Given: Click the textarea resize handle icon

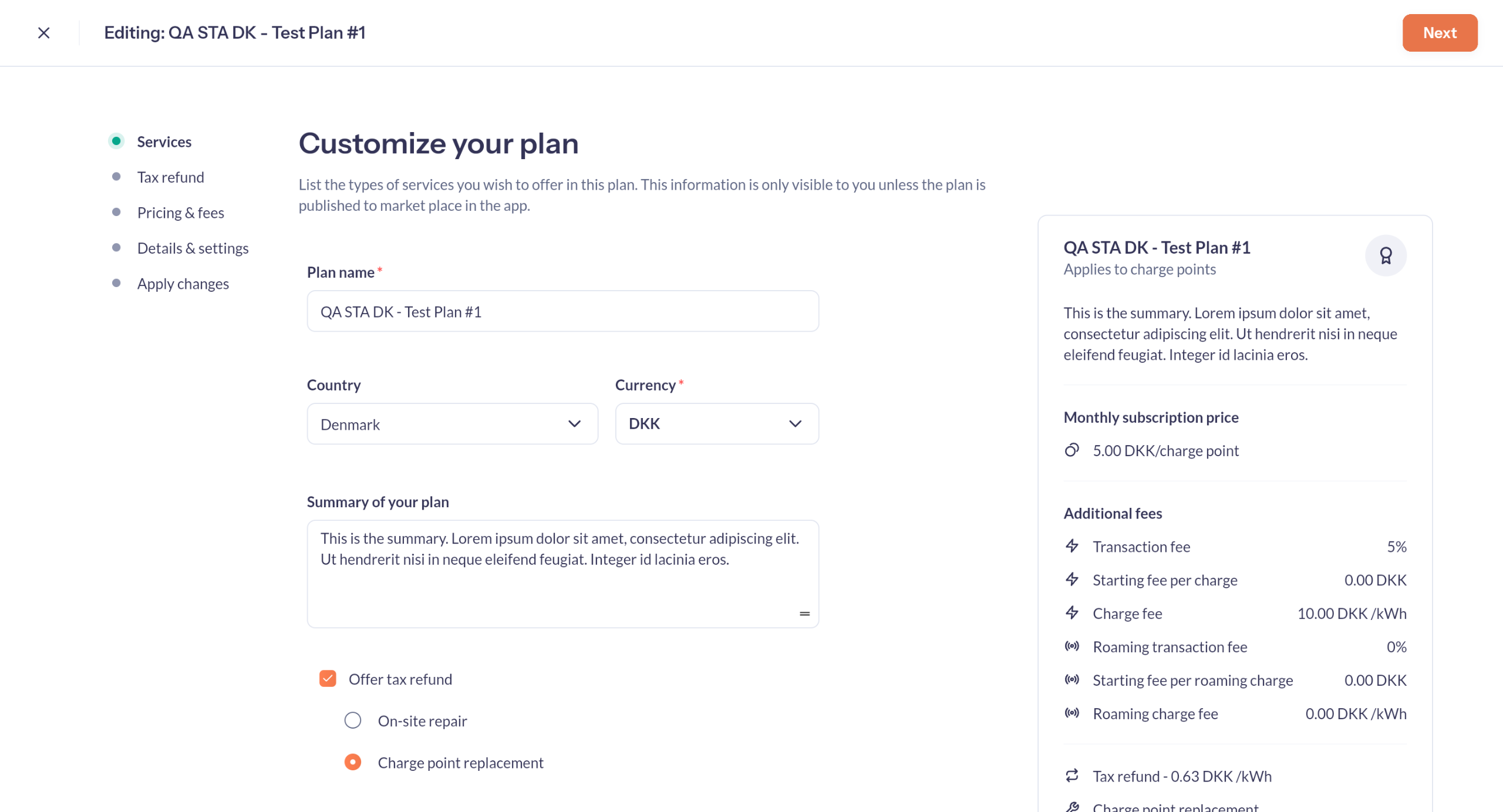Looking at the screenshot, I should 804,614.
